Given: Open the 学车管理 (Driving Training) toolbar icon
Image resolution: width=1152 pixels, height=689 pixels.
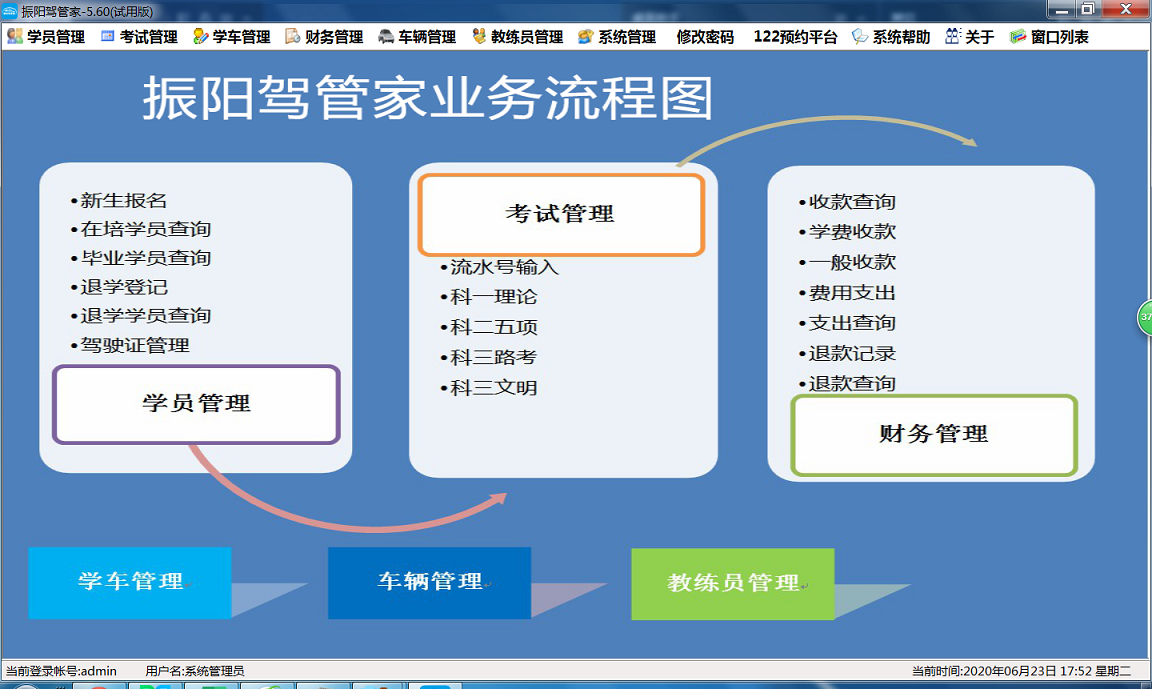Looking at the screenshot, I should tap(230, 37).
